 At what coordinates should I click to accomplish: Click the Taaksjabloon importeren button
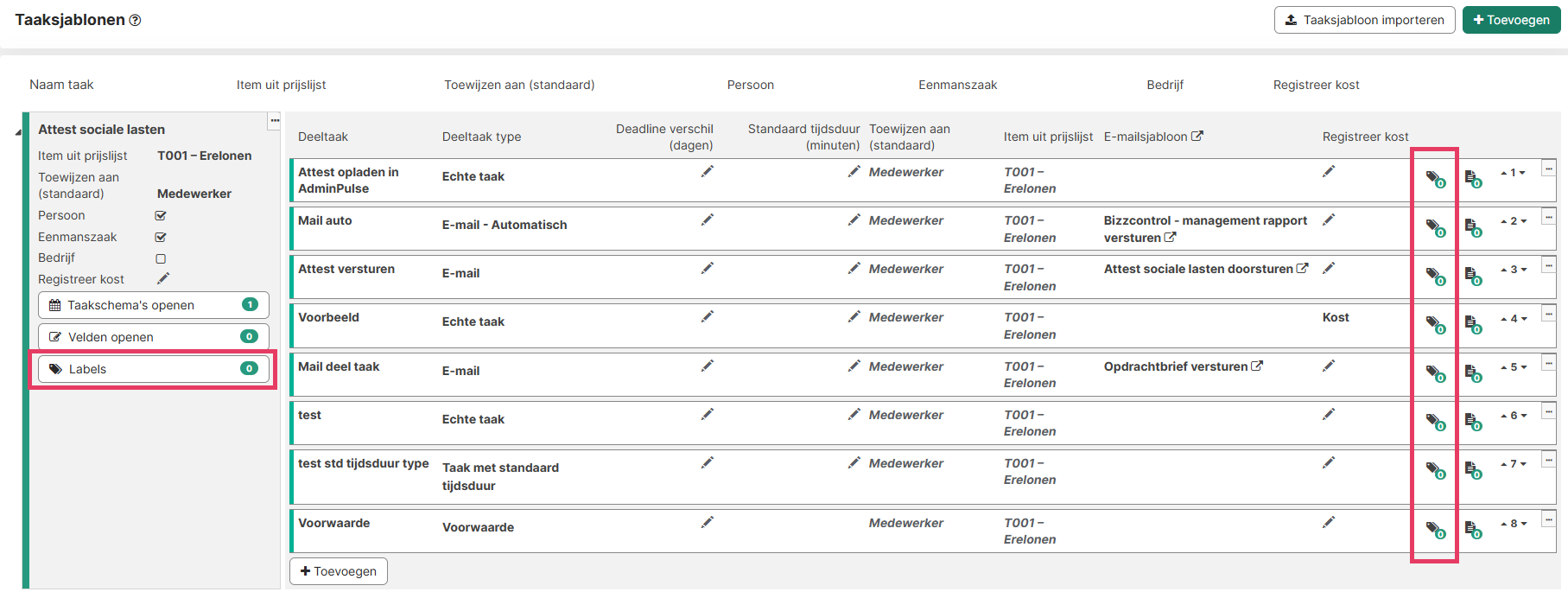(1364, 20)
